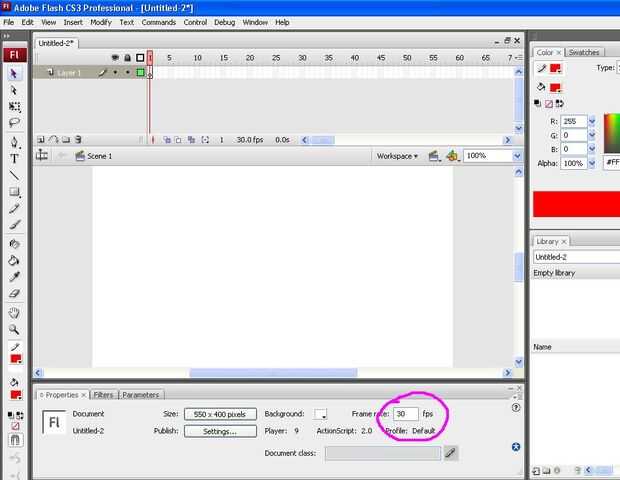This screenshot has height=480, width=620.
Task: Click the Color panel stroke color swatch
Action: click(555, 68)
